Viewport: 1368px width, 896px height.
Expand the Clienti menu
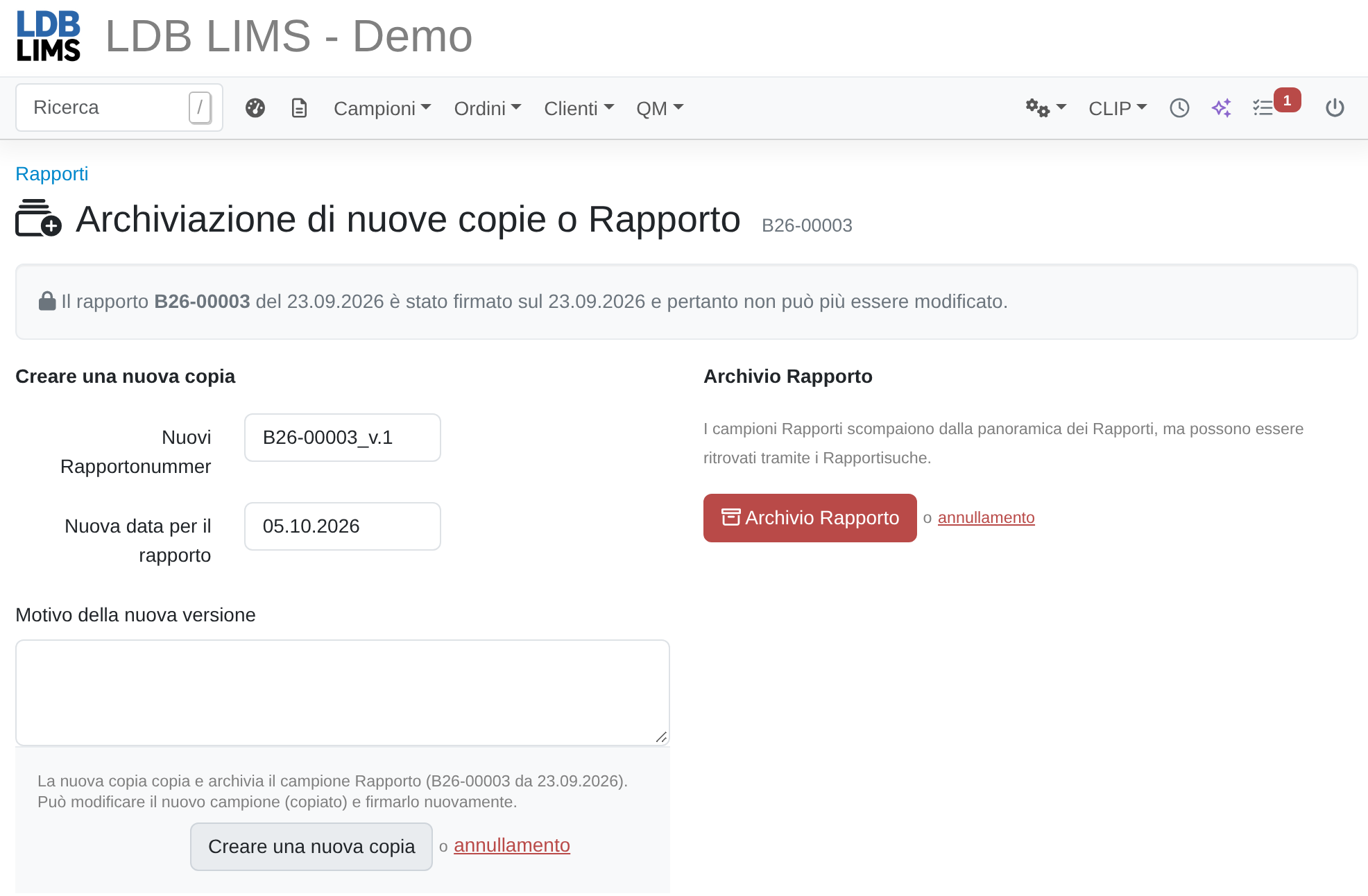pyautogui.click(x=579, y=108)
